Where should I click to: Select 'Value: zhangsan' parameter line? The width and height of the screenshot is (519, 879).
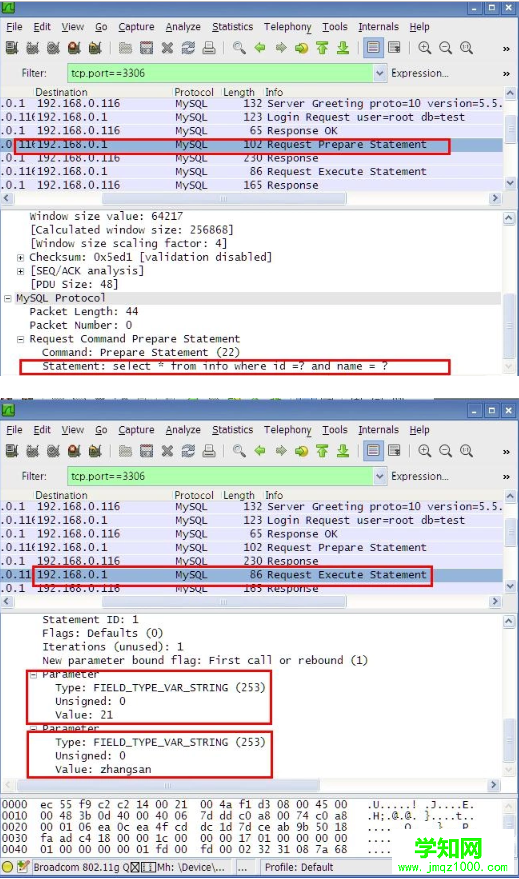pos(103,770)
